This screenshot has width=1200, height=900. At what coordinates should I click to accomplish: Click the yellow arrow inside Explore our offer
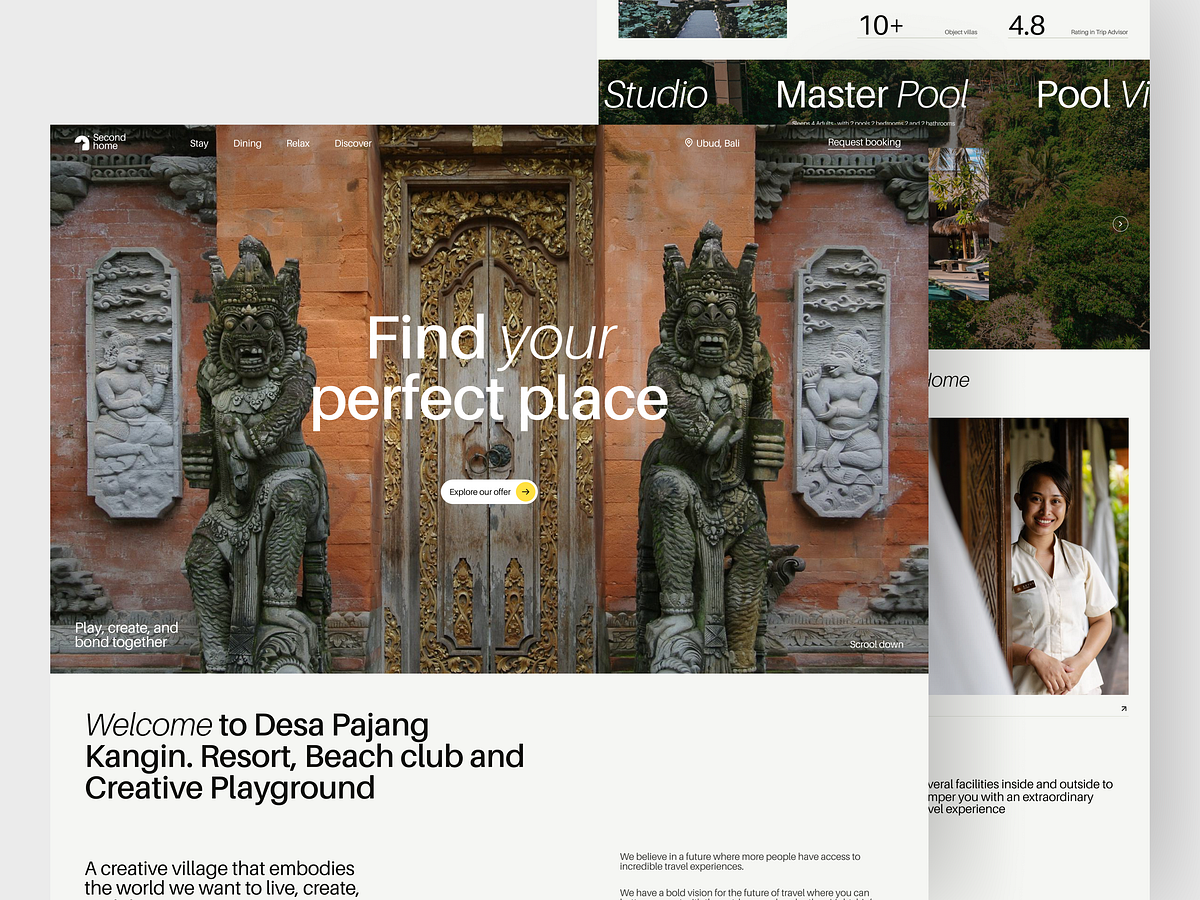pyautogui.click(x=524, y=491)
